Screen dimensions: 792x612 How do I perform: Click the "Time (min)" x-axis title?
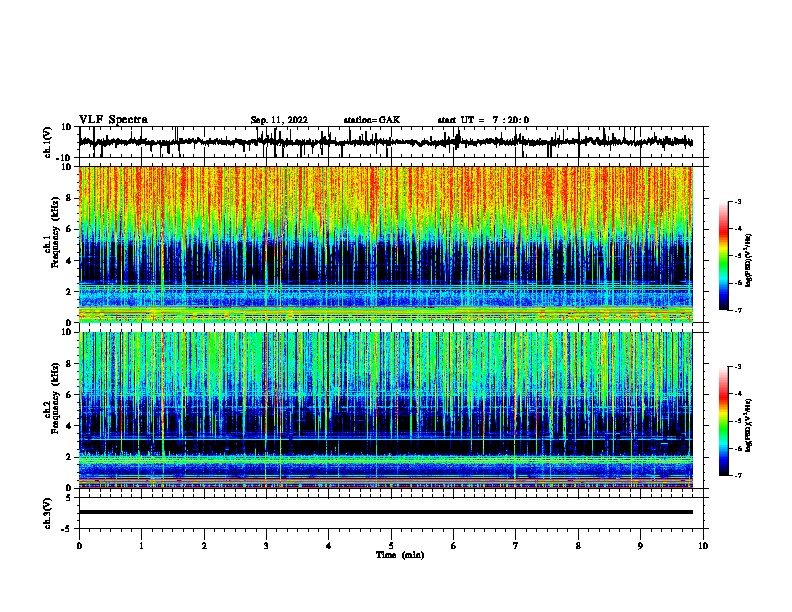pos(400,555)
